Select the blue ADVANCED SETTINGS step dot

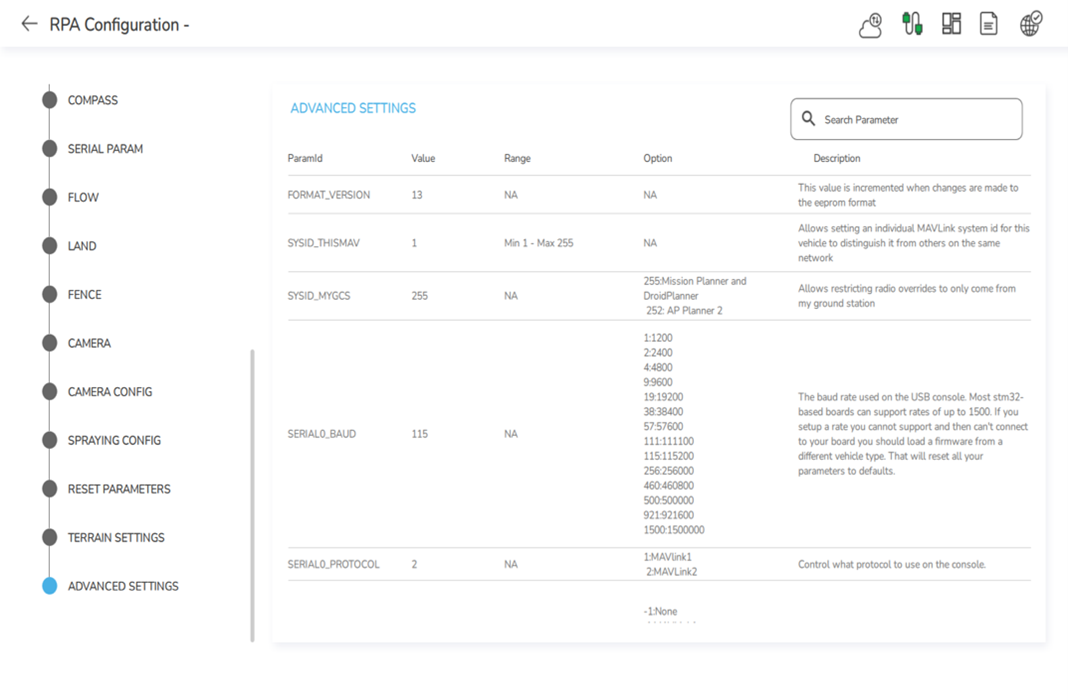point(49,585)
